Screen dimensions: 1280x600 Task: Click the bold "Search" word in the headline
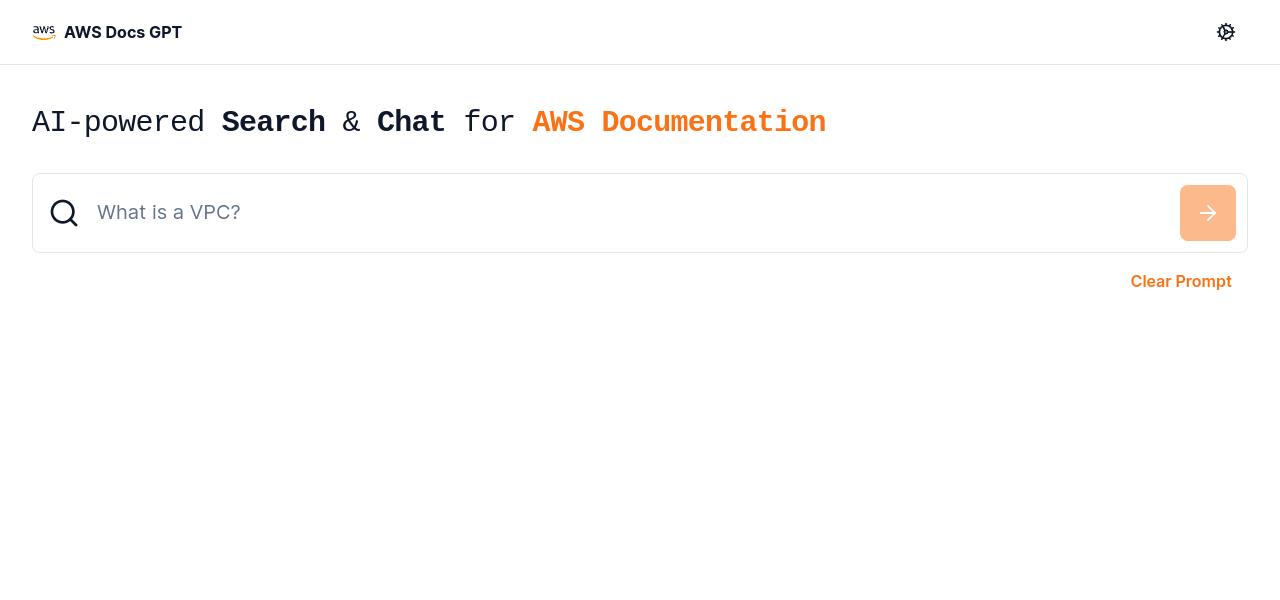(x=273, y=122)
